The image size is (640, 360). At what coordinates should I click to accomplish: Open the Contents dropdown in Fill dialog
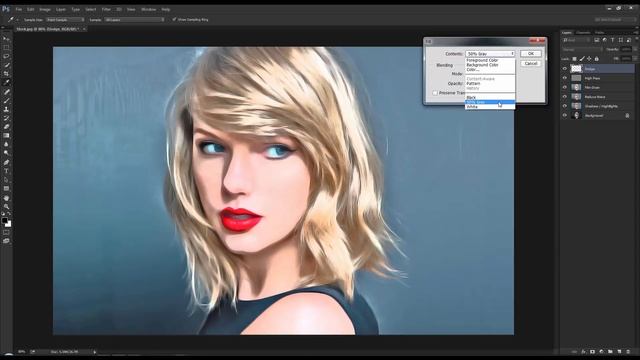tap(490, 53)
